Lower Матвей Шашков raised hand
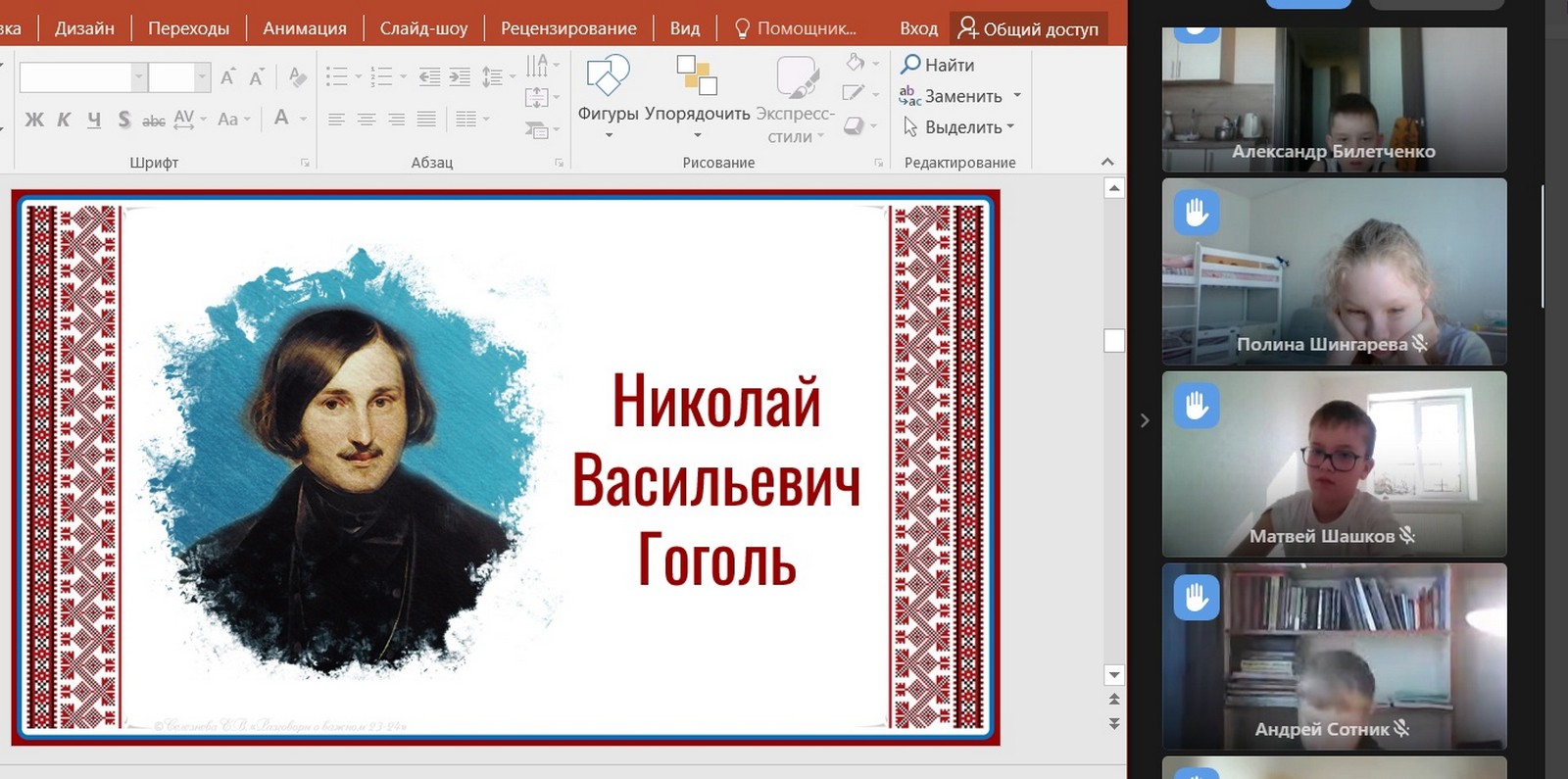 pyautogui.click(x=1197, y=405)
